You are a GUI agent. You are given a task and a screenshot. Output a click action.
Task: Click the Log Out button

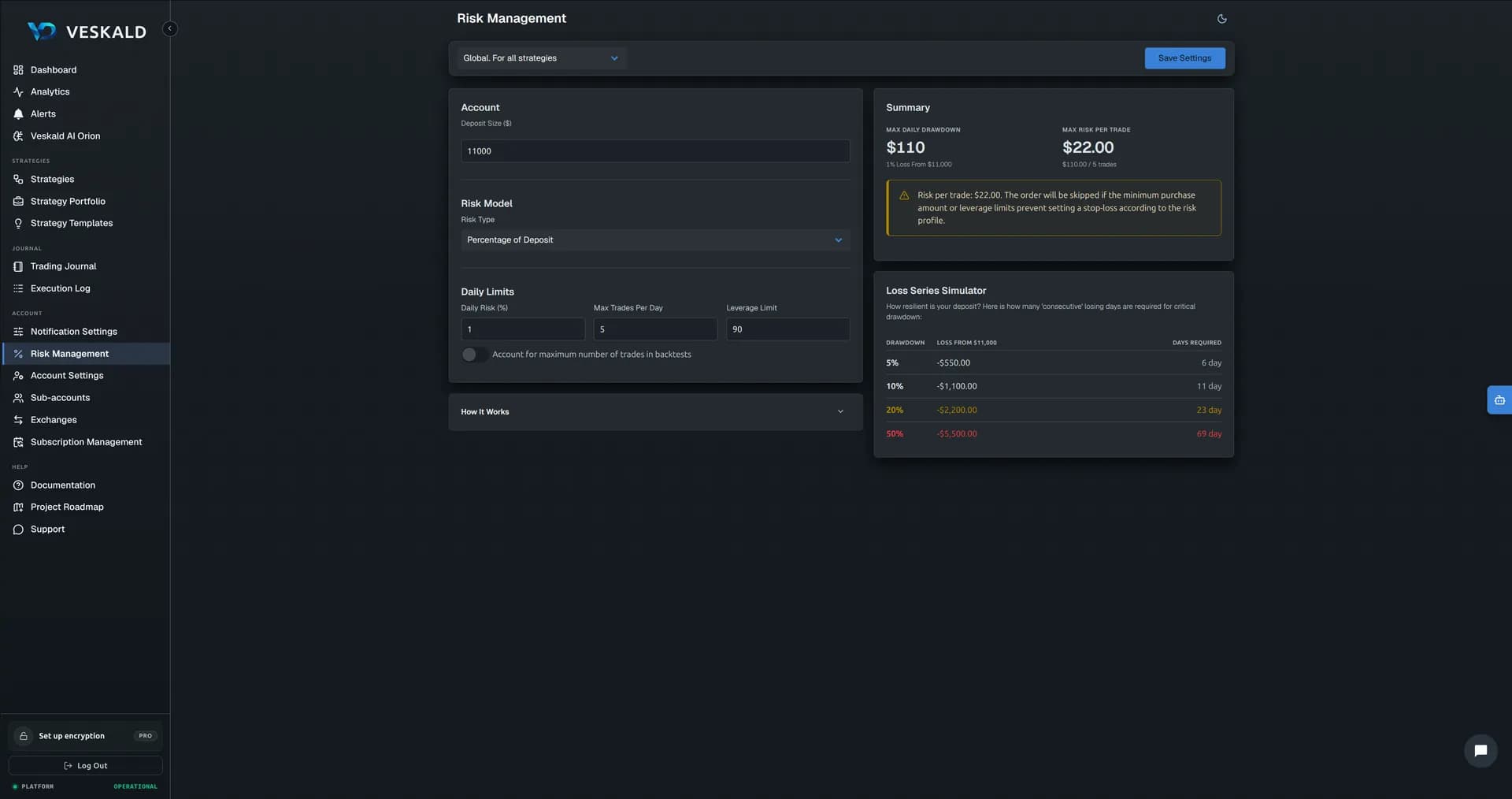tap(85, 766)
